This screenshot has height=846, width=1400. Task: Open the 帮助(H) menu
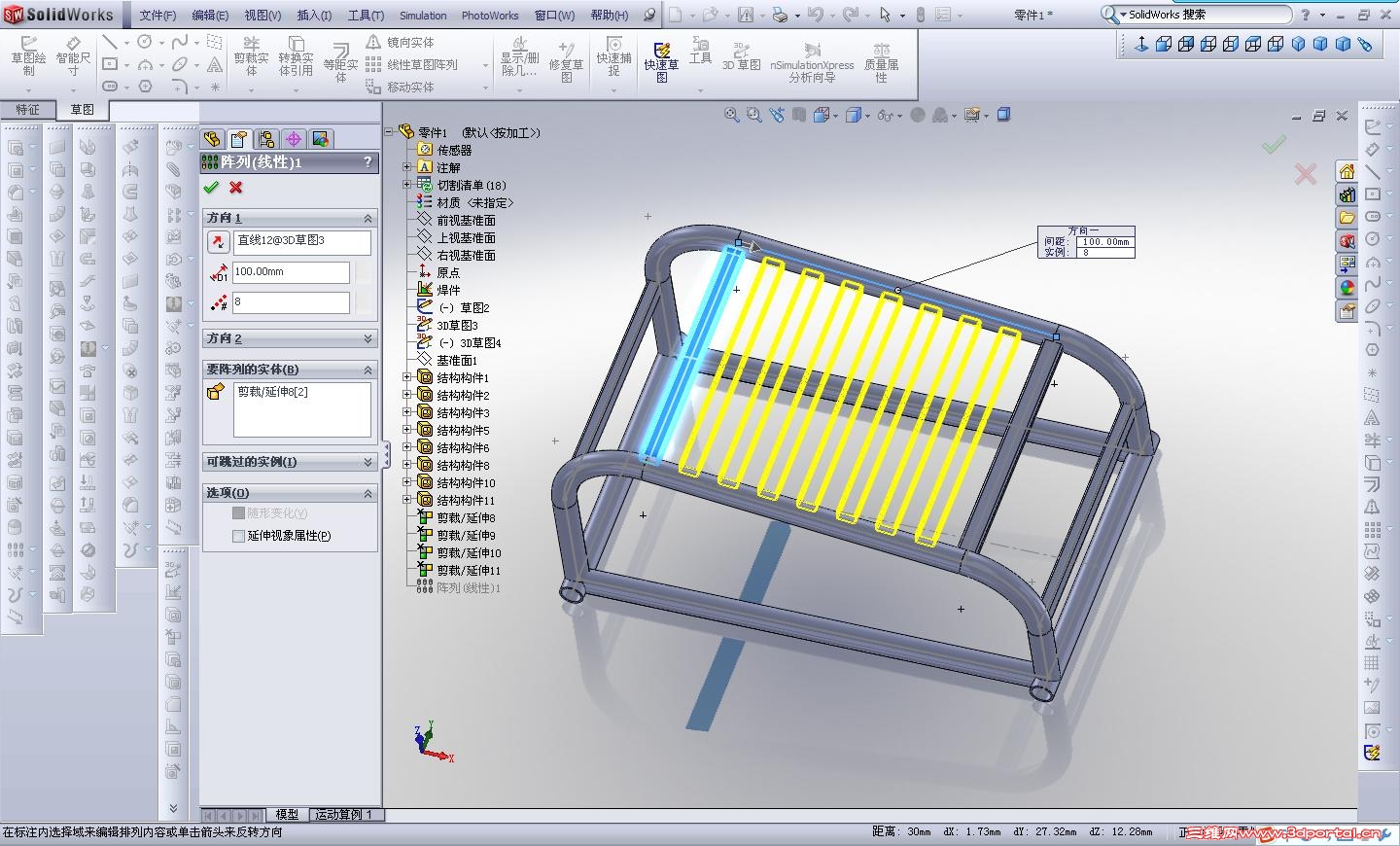610,16
